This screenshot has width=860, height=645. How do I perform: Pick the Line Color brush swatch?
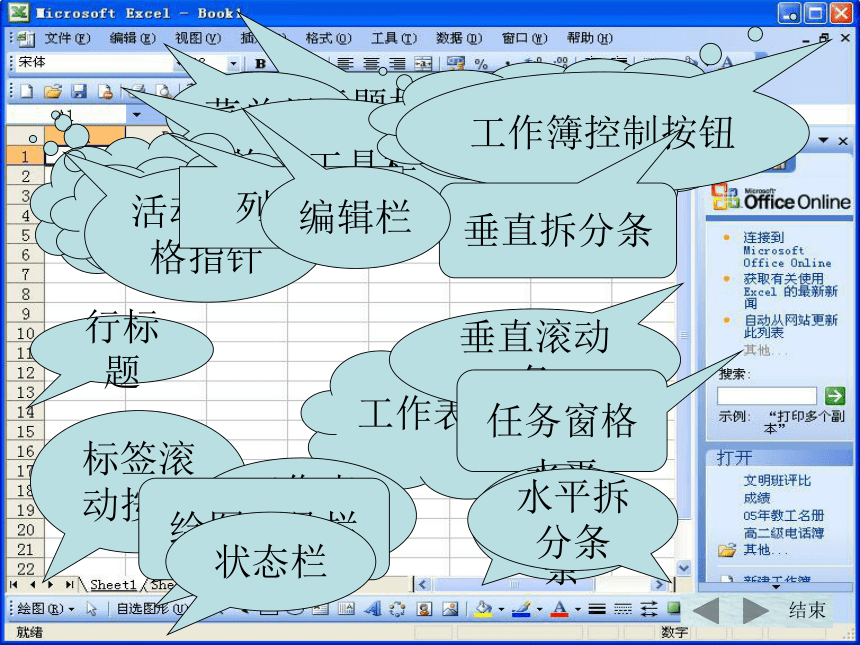(x=521, y=608)
